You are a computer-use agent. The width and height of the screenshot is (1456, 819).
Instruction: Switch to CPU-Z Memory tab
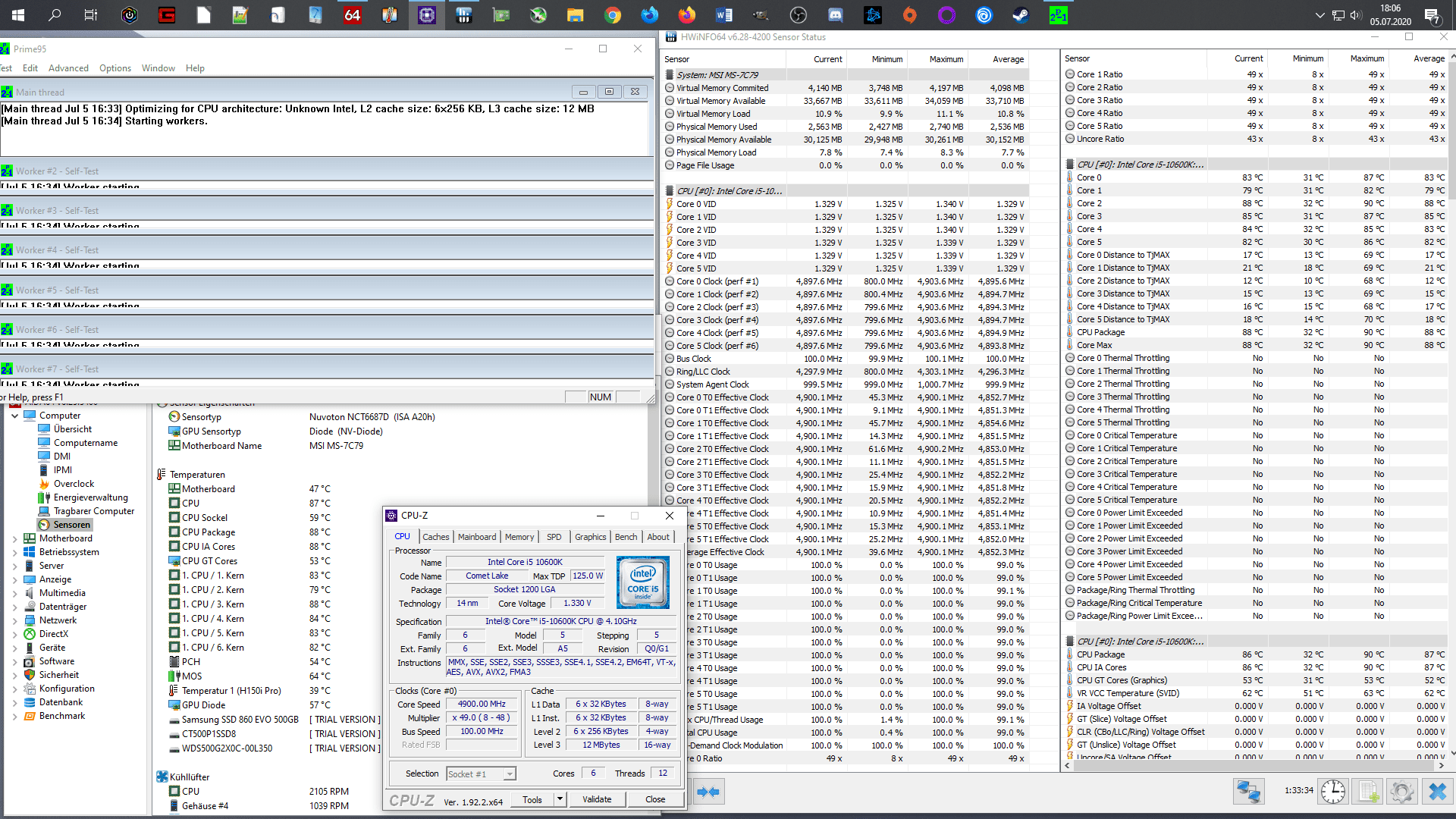pos(519,537)
